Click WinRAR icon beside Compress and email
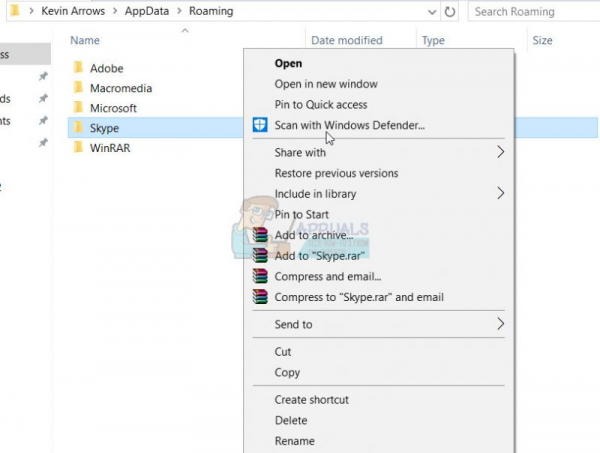This screenshot has width=600, height=453. (x=260, y=276)
